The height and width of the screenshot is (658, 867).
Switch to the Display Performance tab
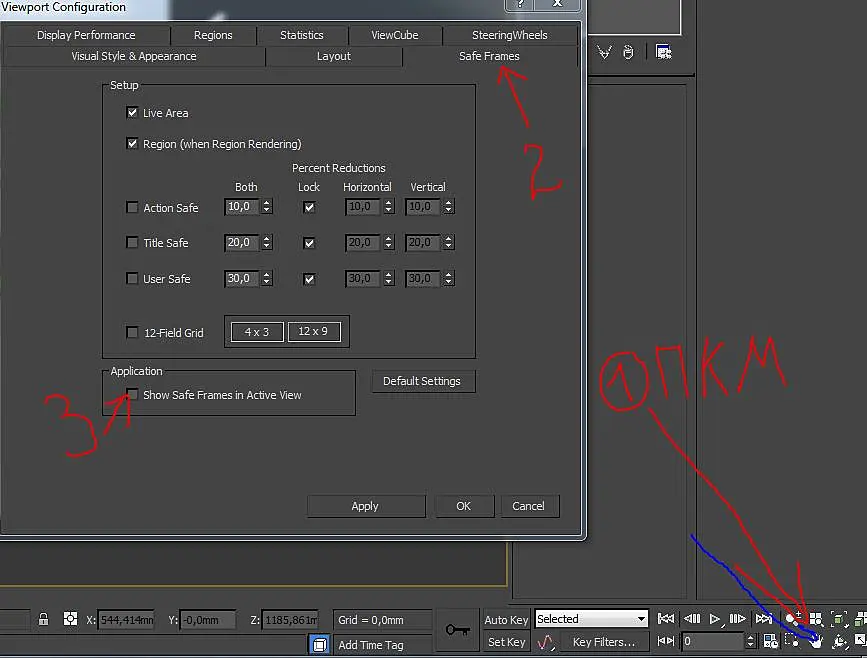point(86,35)
